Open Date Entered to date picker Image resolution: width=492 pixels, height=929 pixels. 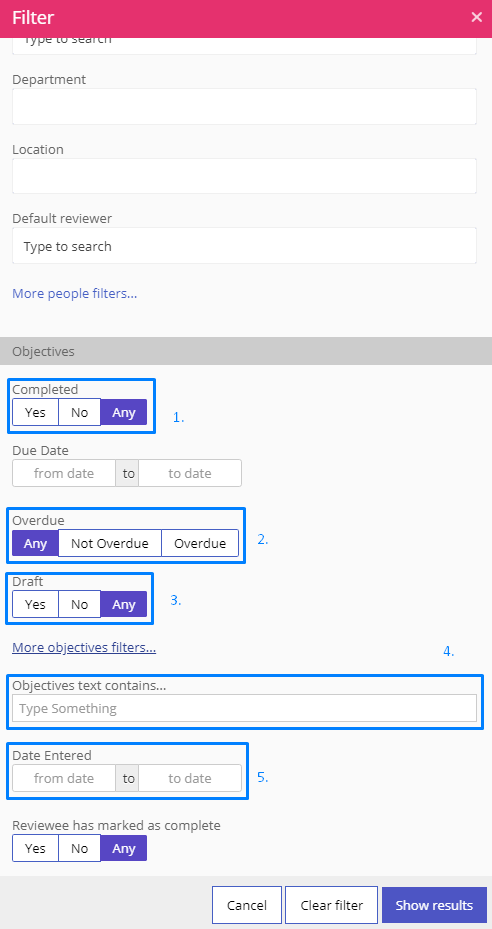190,779
